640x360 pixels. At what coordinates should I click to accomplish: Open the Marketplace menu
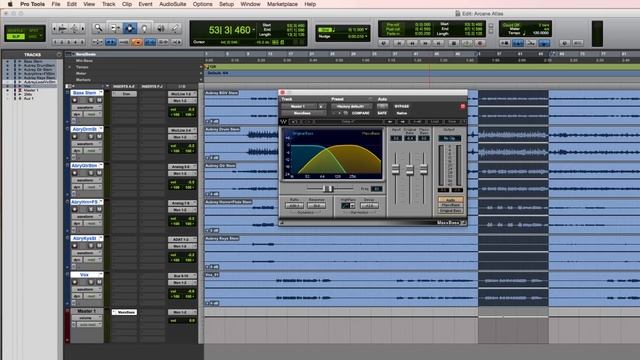click(x=282, y=4)
